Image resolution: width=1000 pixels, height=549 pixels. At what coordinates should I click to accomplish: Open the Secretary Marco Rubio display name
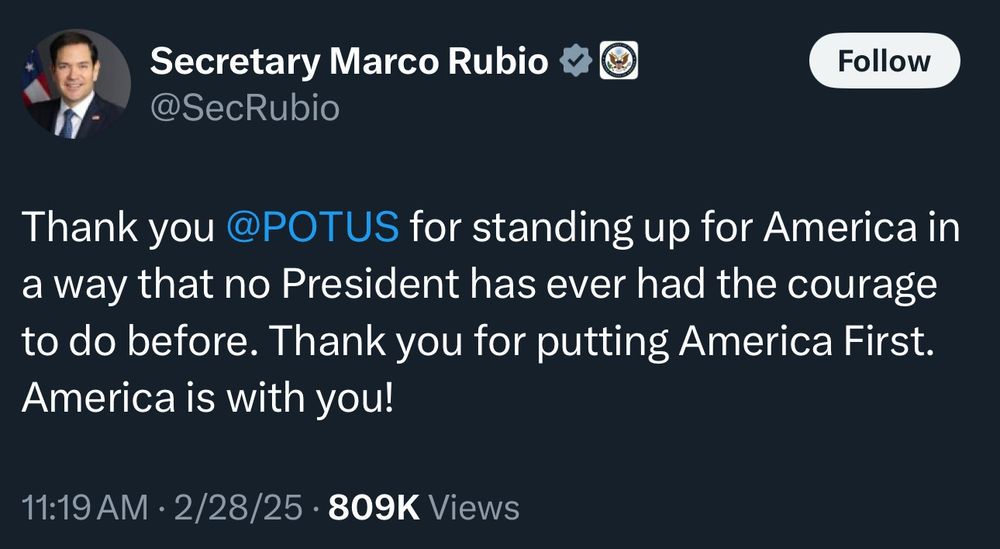[348, 62]
